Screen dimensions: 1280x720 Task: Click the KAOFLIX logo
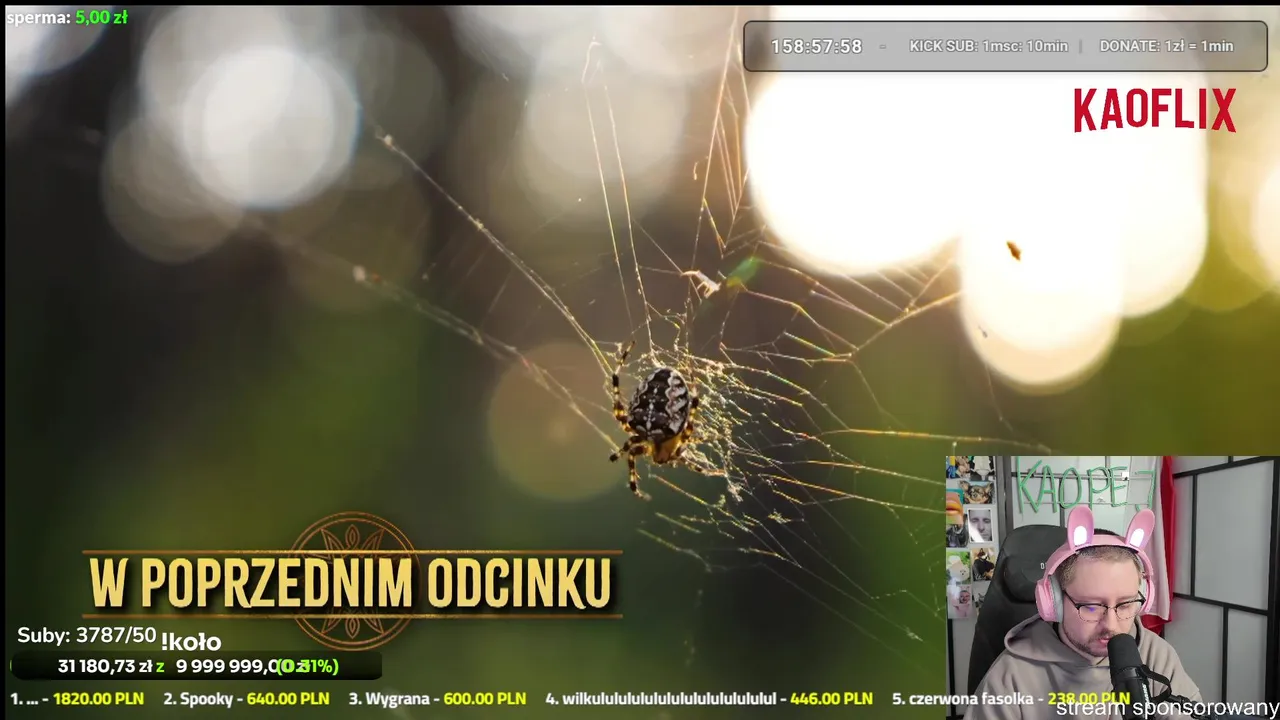coord(1155,110)
